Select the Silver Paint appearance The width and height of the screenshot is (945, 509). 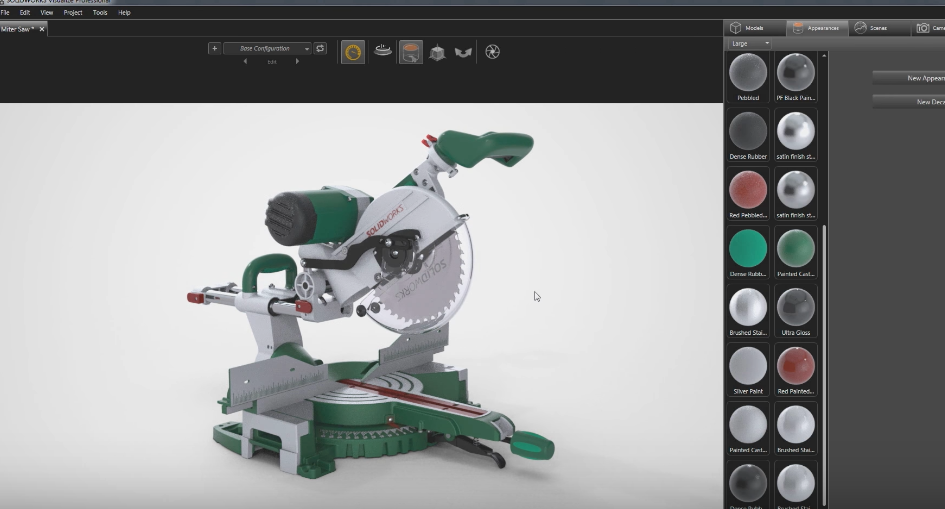[748, 370]
